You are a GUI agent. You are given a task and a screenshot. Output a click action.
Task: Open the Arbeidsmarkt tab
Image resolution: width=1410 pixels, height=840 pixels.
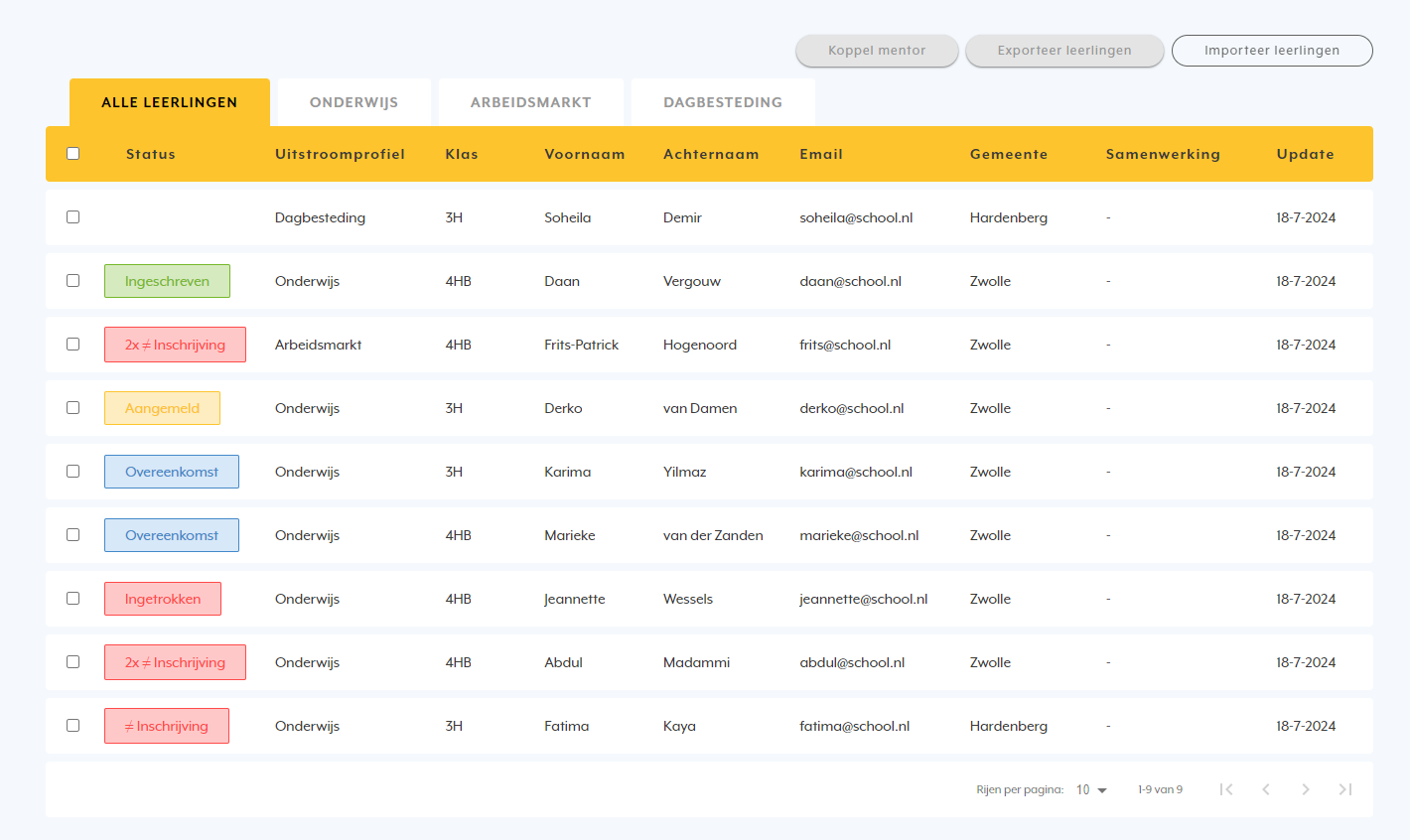click(x=530, y=102)
